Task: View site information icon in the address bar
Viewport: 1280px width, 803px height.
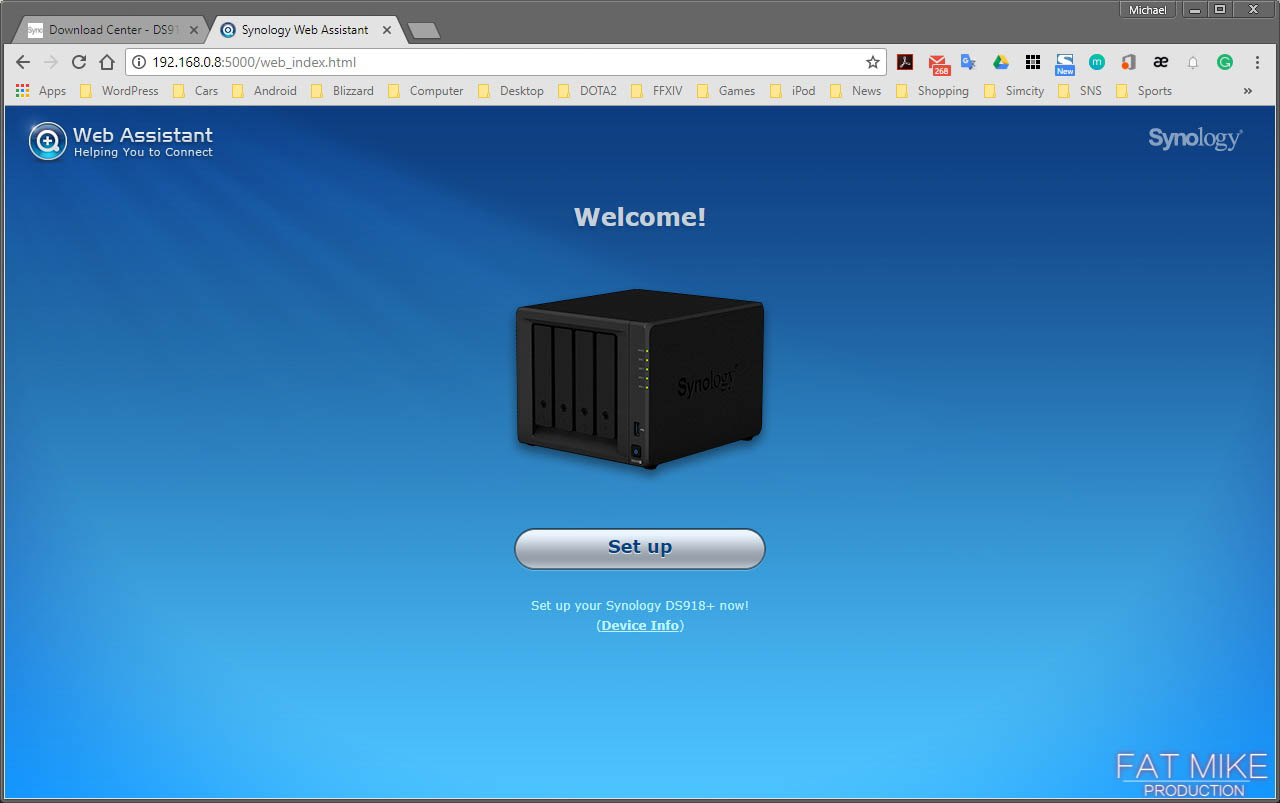Action: point(139,62)
